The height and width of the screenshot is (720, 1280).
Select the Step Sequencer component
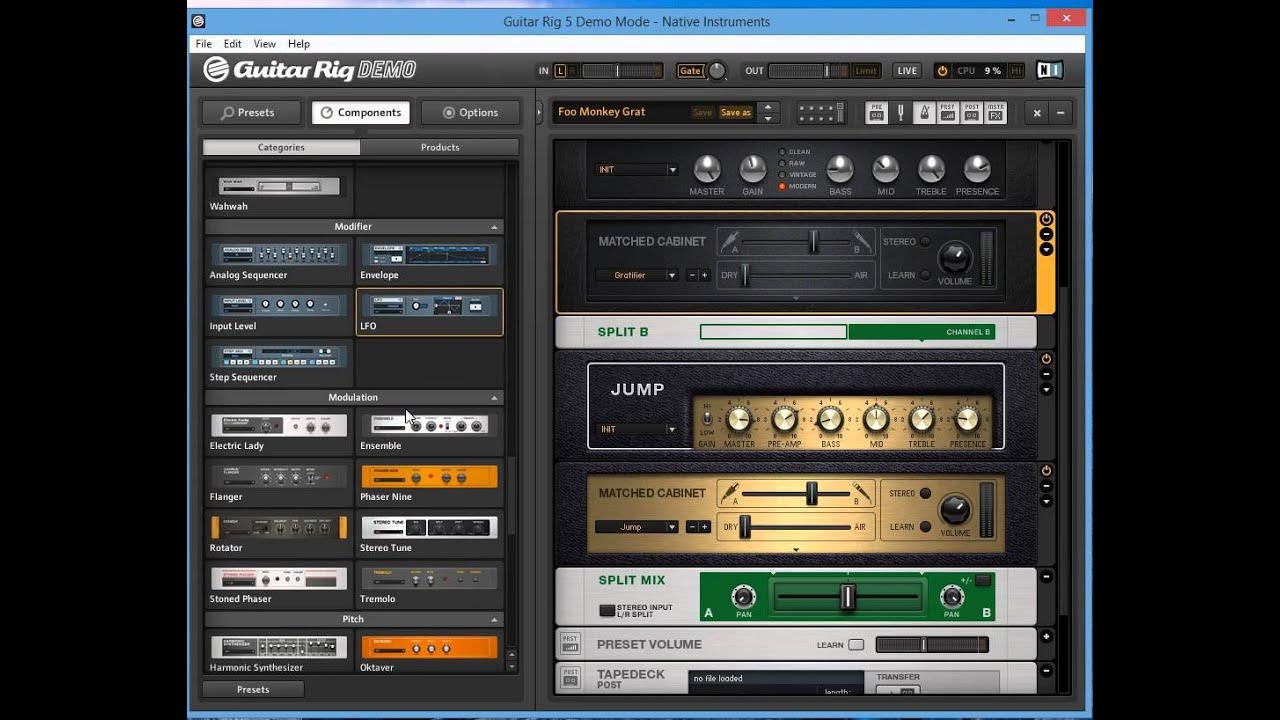coord(279,364)
